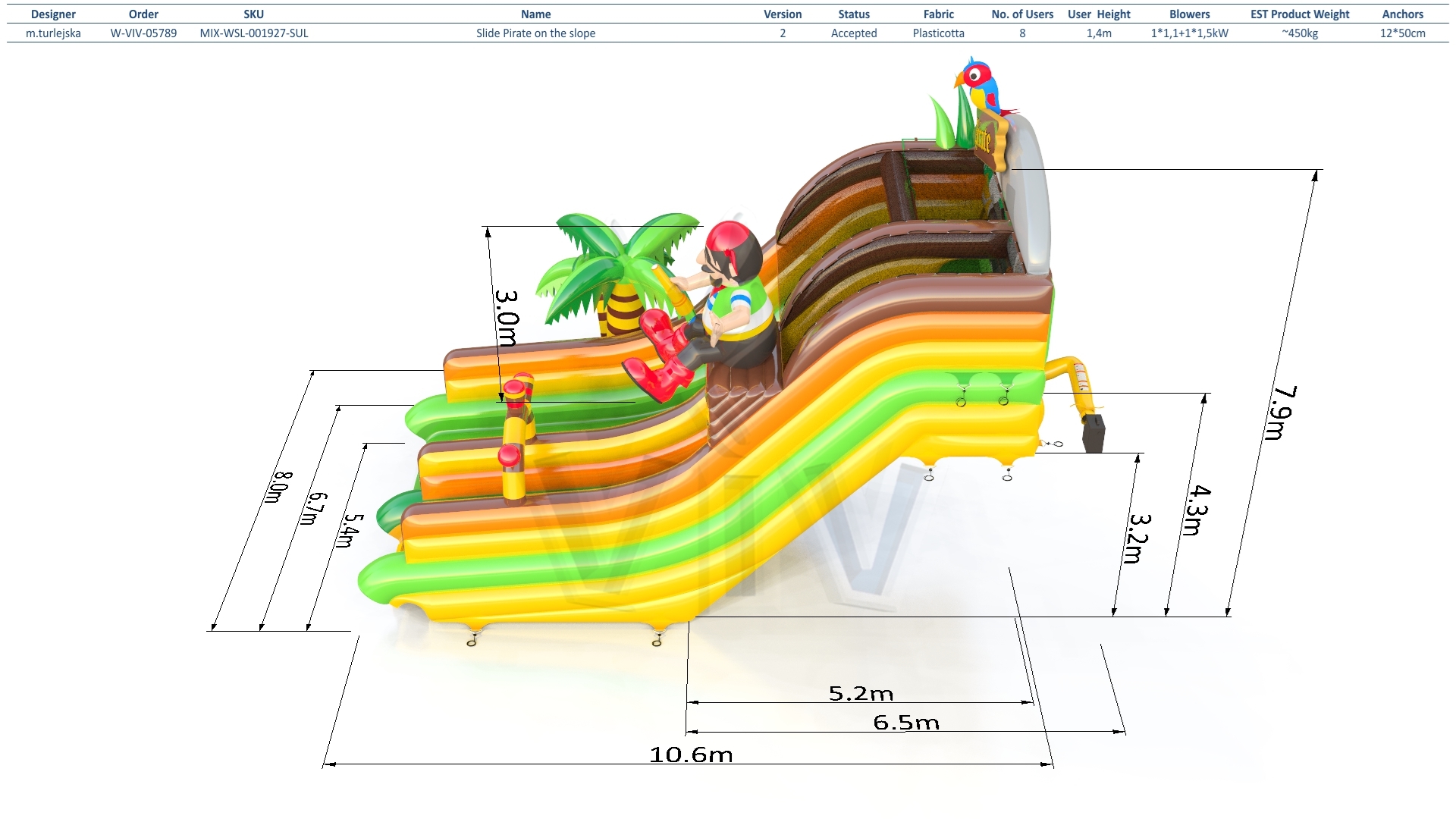
Task: Select user height value 1,4m
Action: [1099, 33]
